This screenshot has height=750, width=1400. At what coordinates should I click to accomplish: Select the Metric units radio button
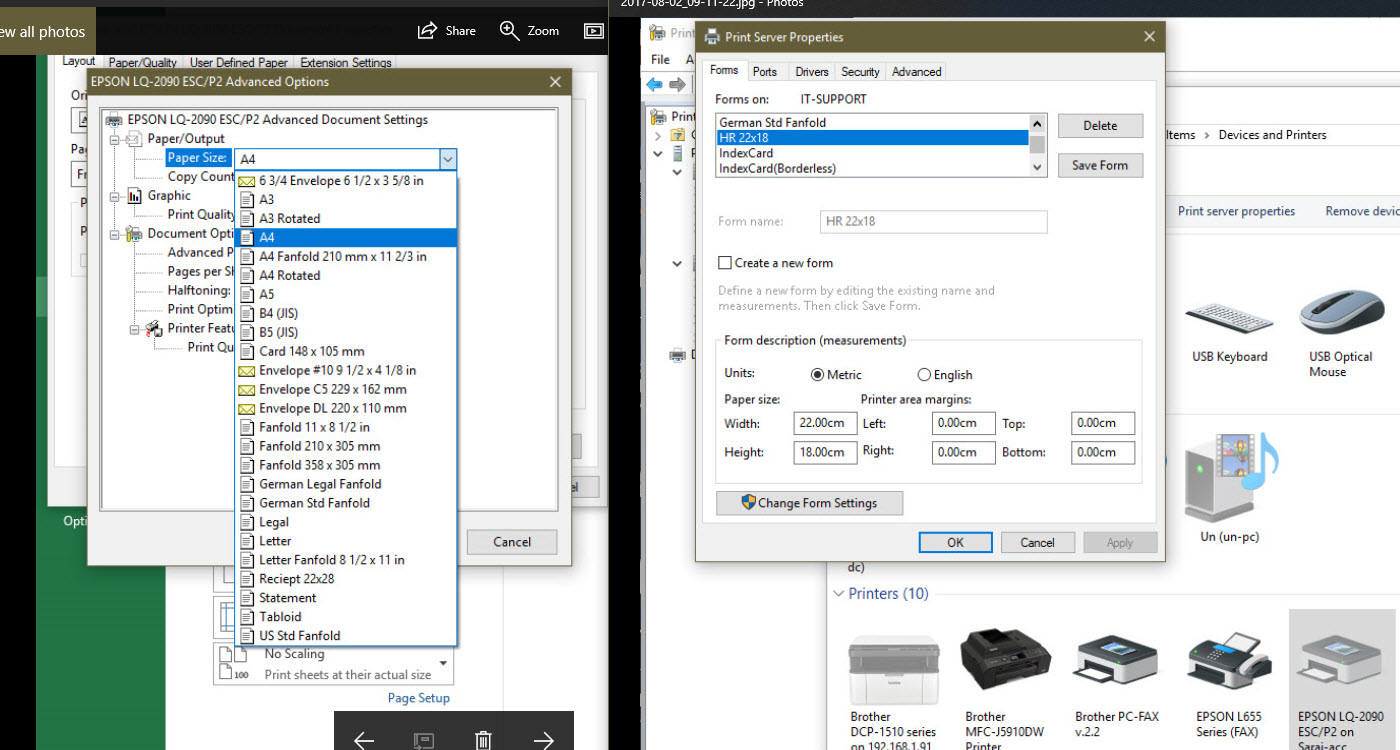pos(817,375)
